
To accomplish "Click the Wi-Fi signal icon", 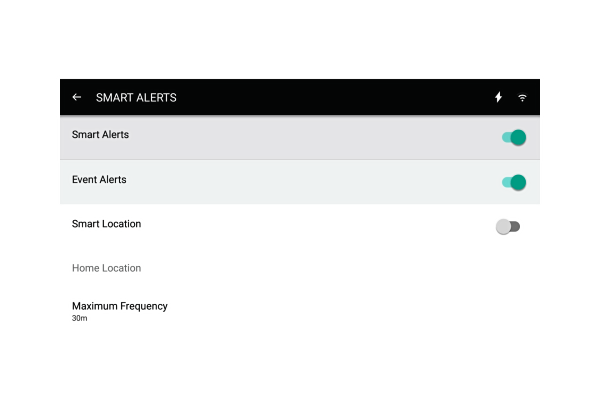I will 522,98.
